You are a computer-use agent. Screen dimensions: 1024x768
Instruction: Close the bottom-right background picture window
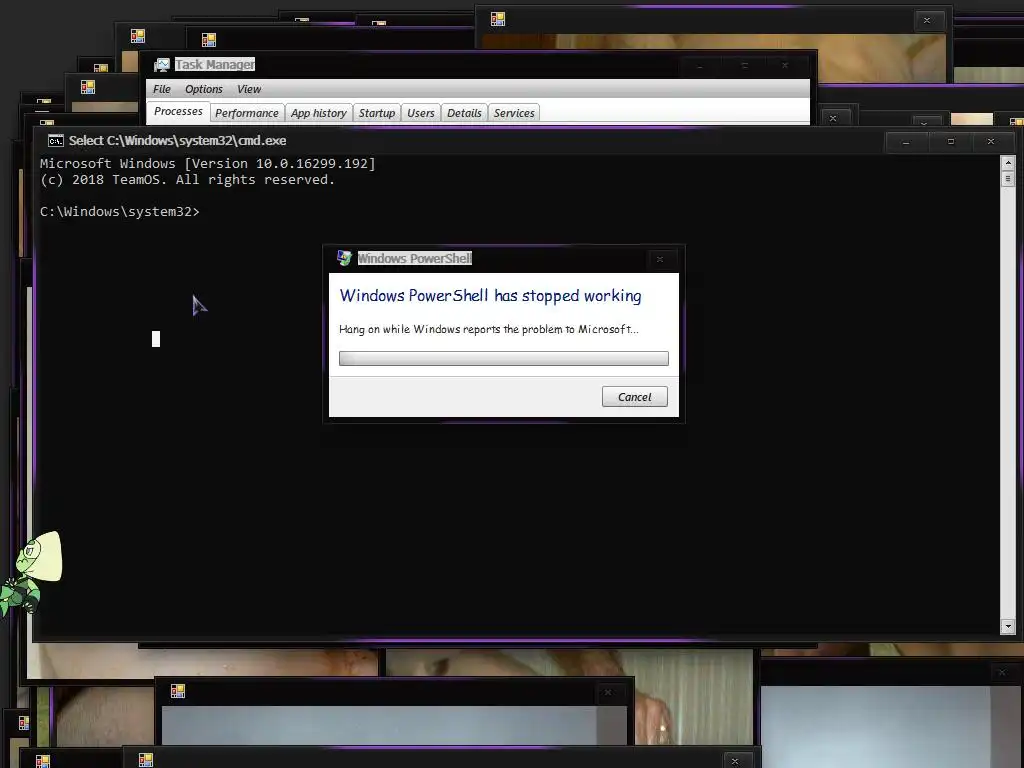tap(1002, 672)
